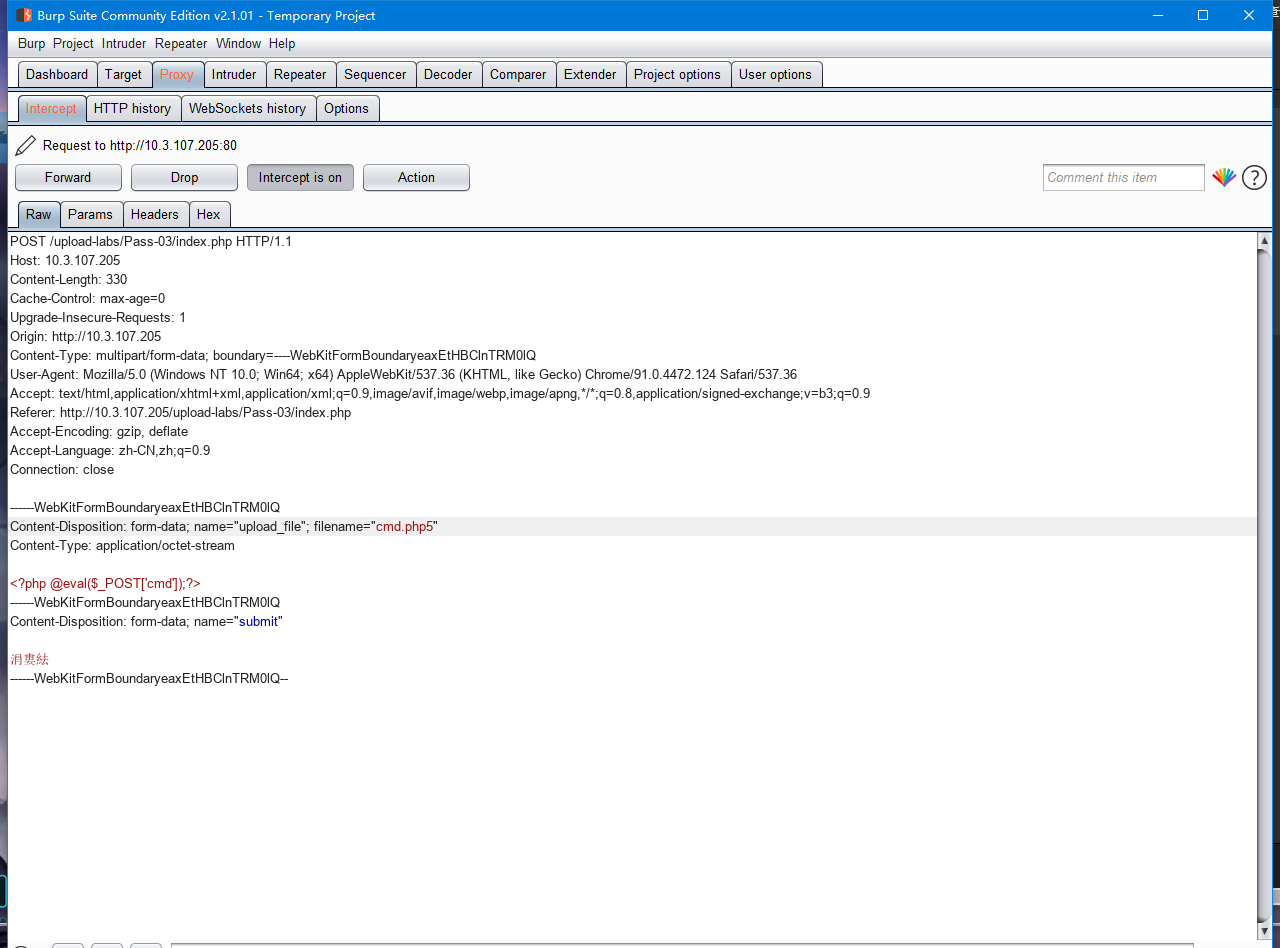
Task: Click the Cache-Control: max-age=0 line
Action: (87, 298)
